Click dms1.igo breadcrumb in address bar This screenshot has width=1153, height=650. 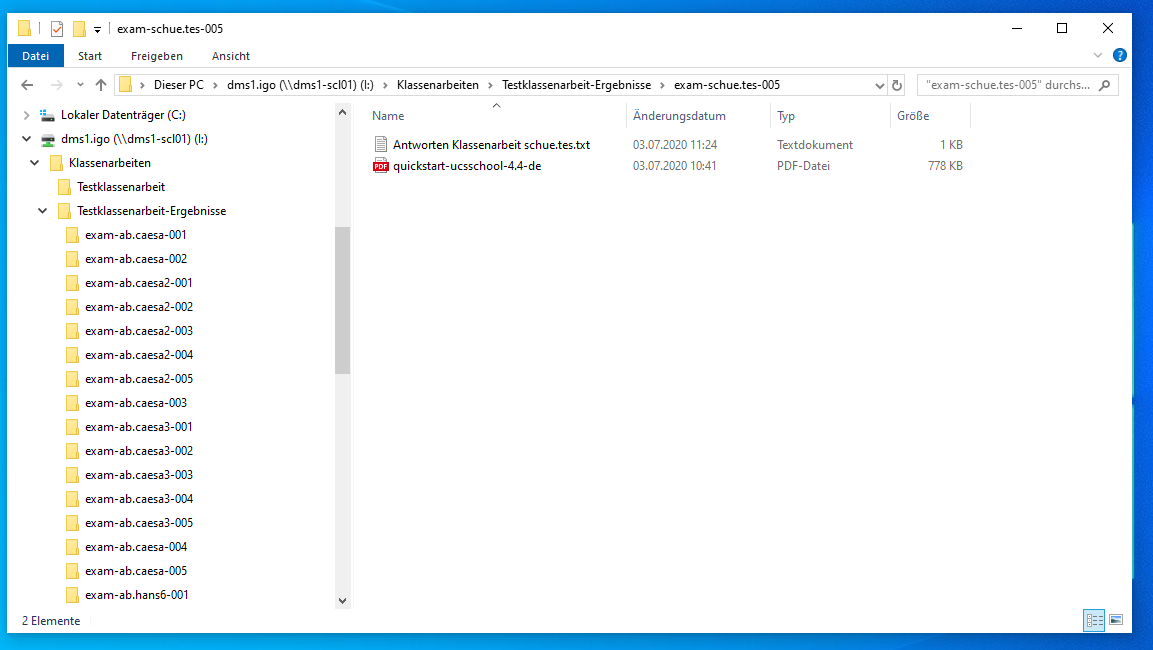[300, 85]
